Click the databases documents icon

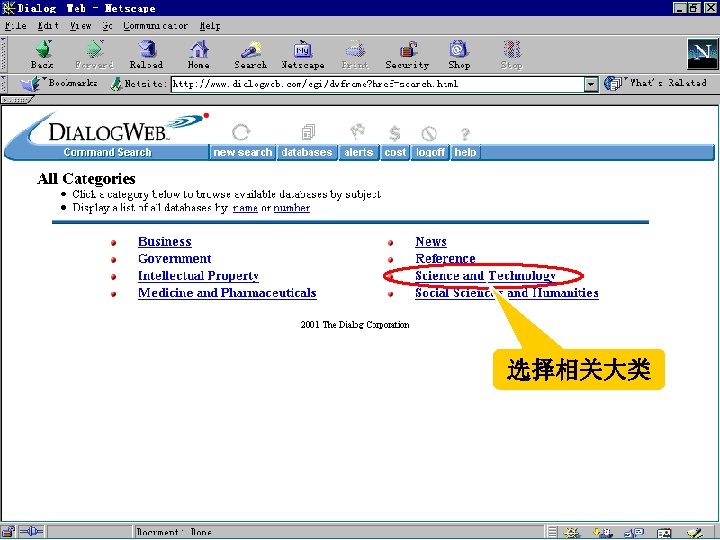point(308,132)
